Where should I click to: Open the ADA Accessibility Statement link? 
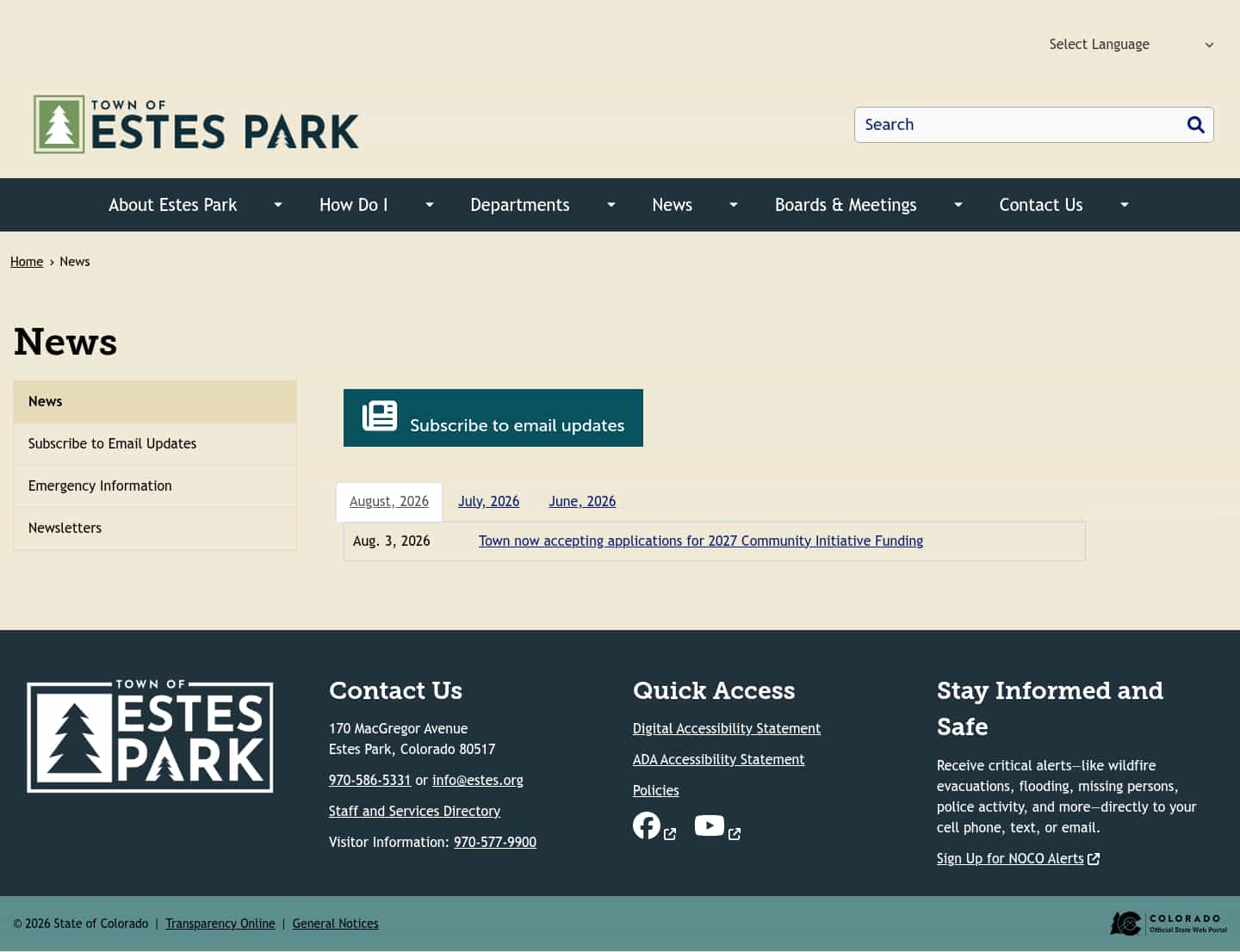pyautogui.click(x=718, y=760)
